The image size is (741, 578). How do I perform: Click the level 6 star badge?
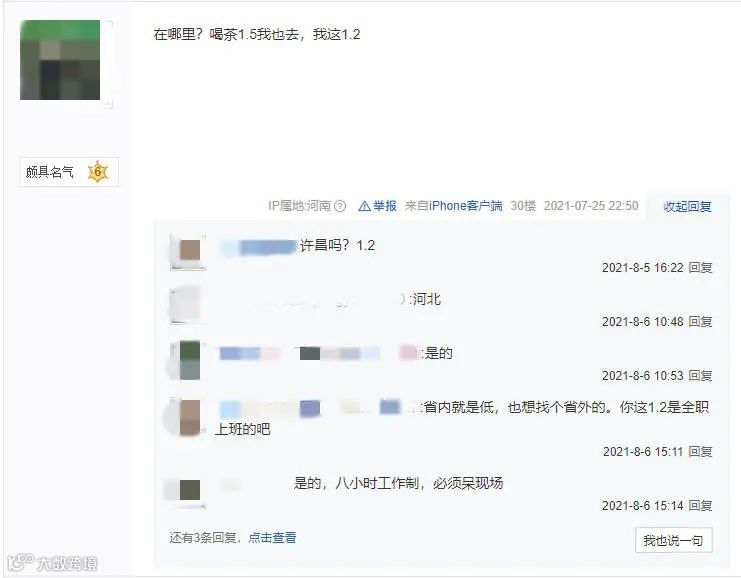pyautogui.click(x=98, y=172)
